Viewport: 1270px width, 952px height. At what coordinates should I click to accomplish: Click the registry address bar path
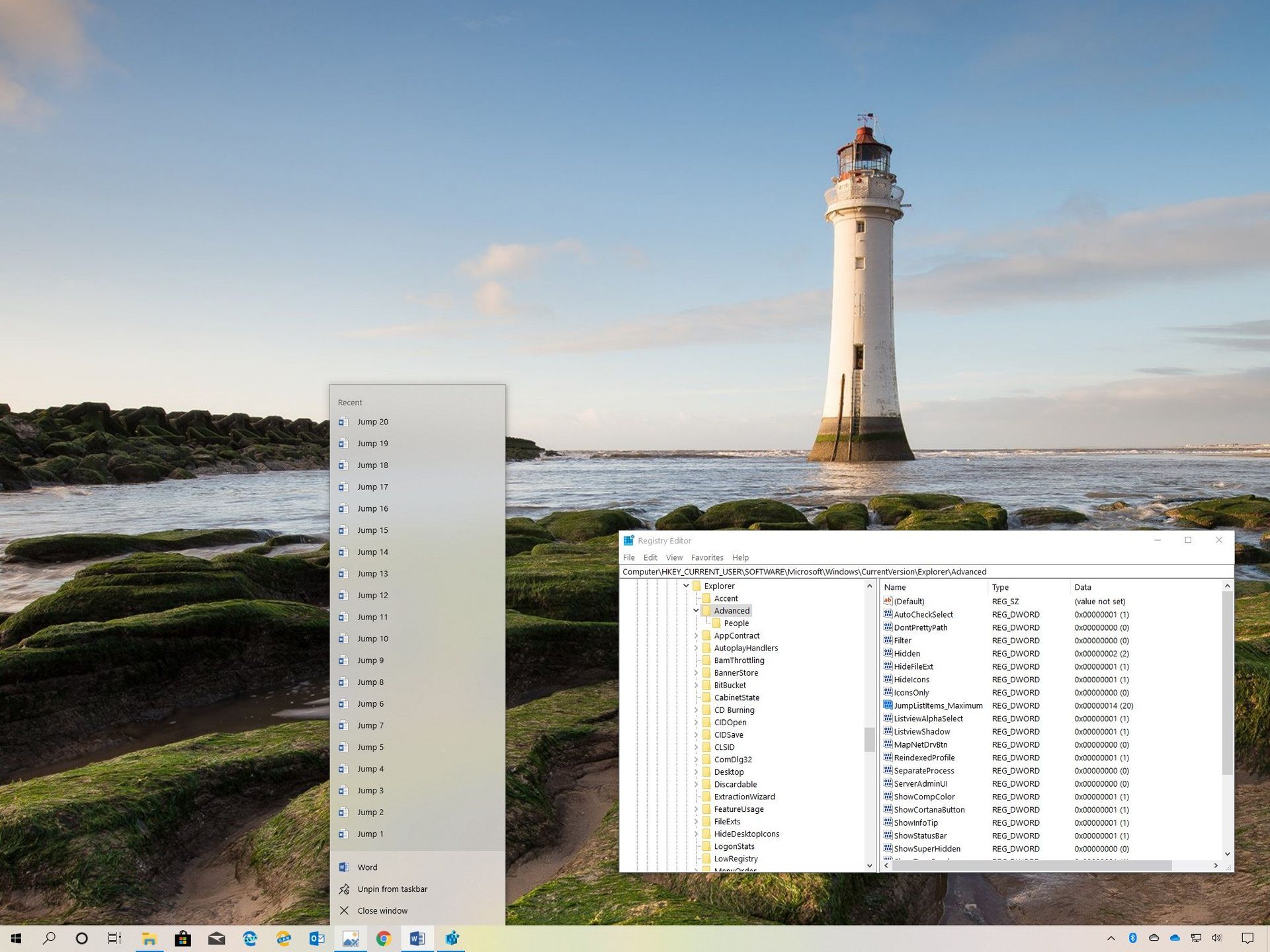[804, 572]
